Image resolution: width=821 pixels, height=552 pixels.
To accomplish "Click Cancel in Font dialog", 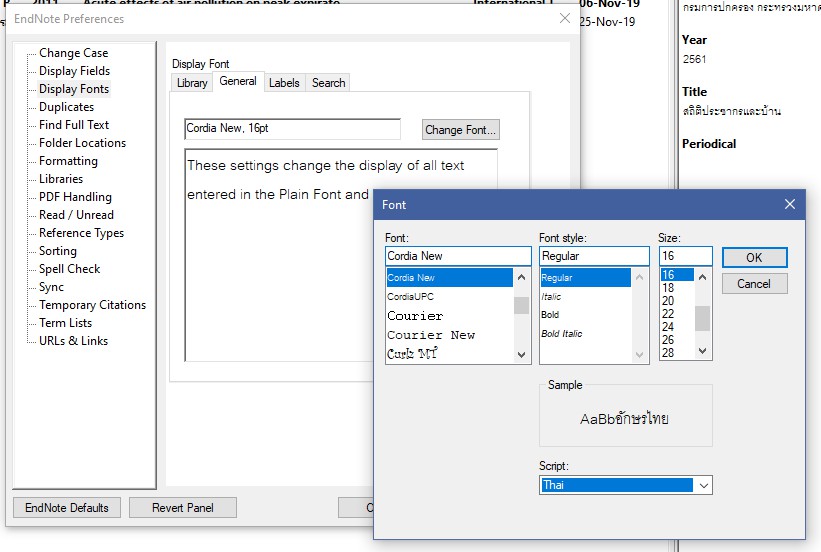I will (754, 284).
